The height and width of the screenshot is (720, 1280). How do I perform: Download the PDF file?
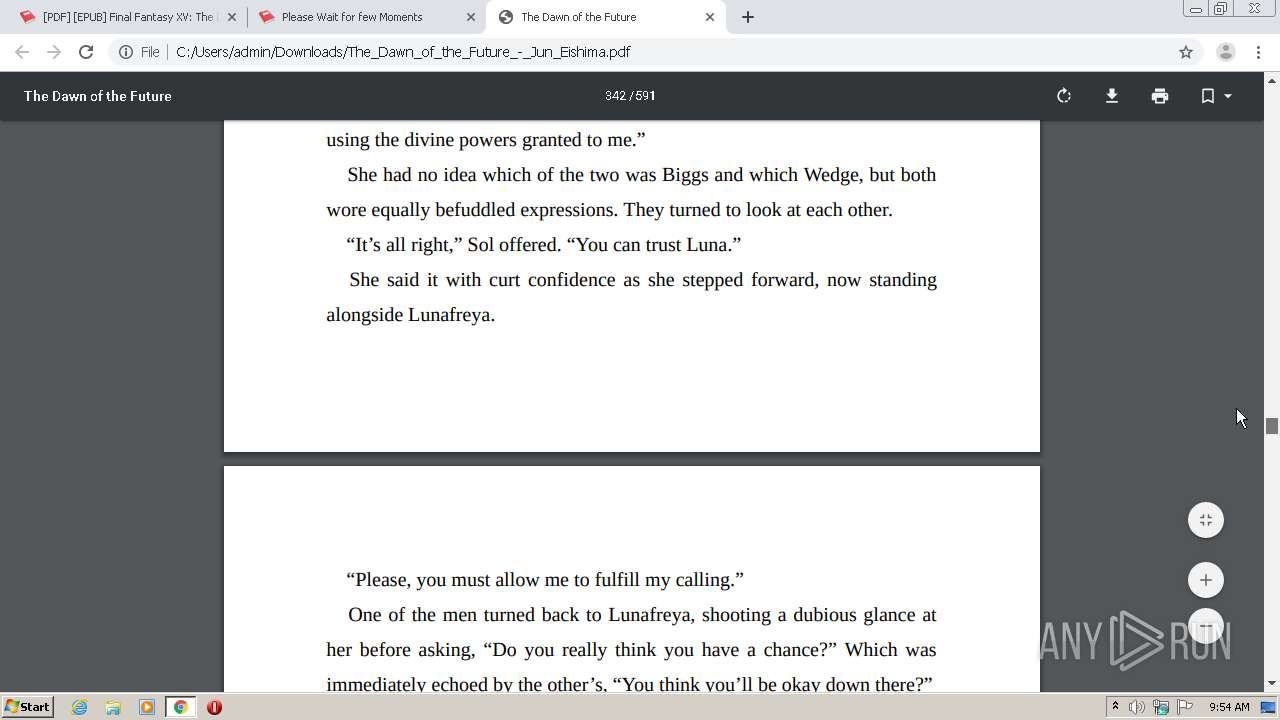click(x=1112, y=96)
